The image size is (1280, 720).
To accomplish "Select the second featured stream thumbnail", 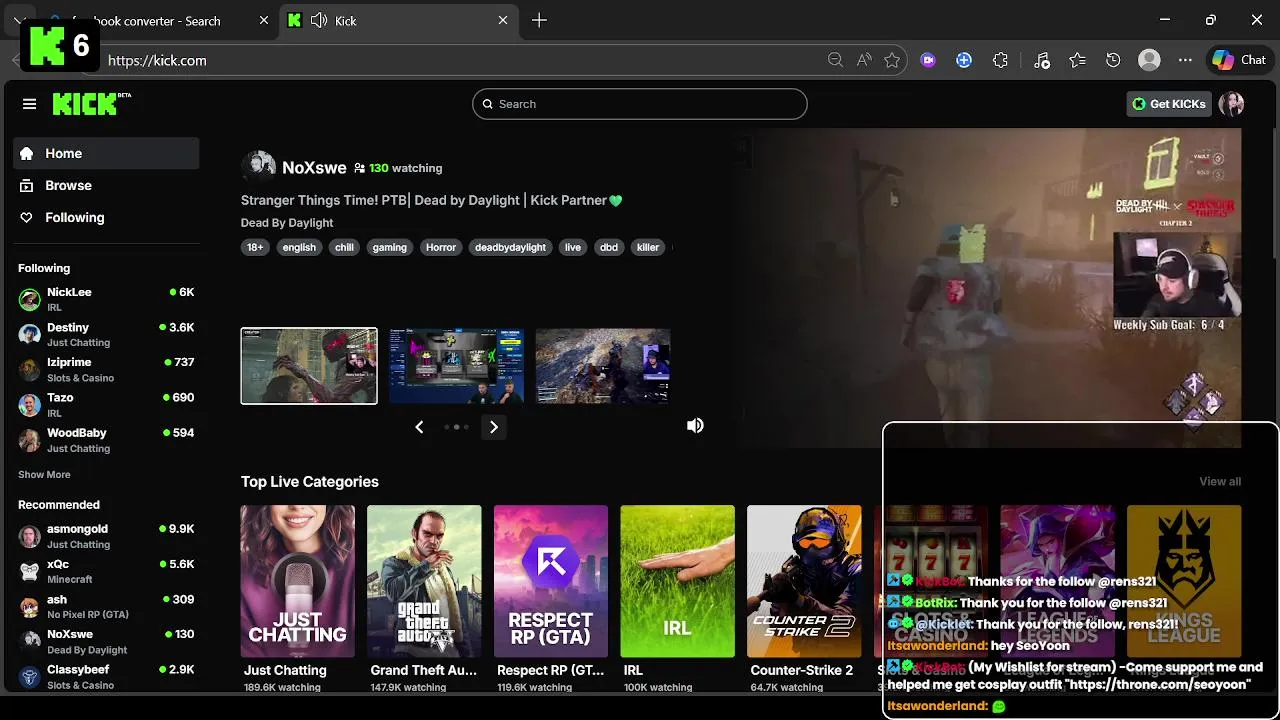I will (x=456, y=366).
